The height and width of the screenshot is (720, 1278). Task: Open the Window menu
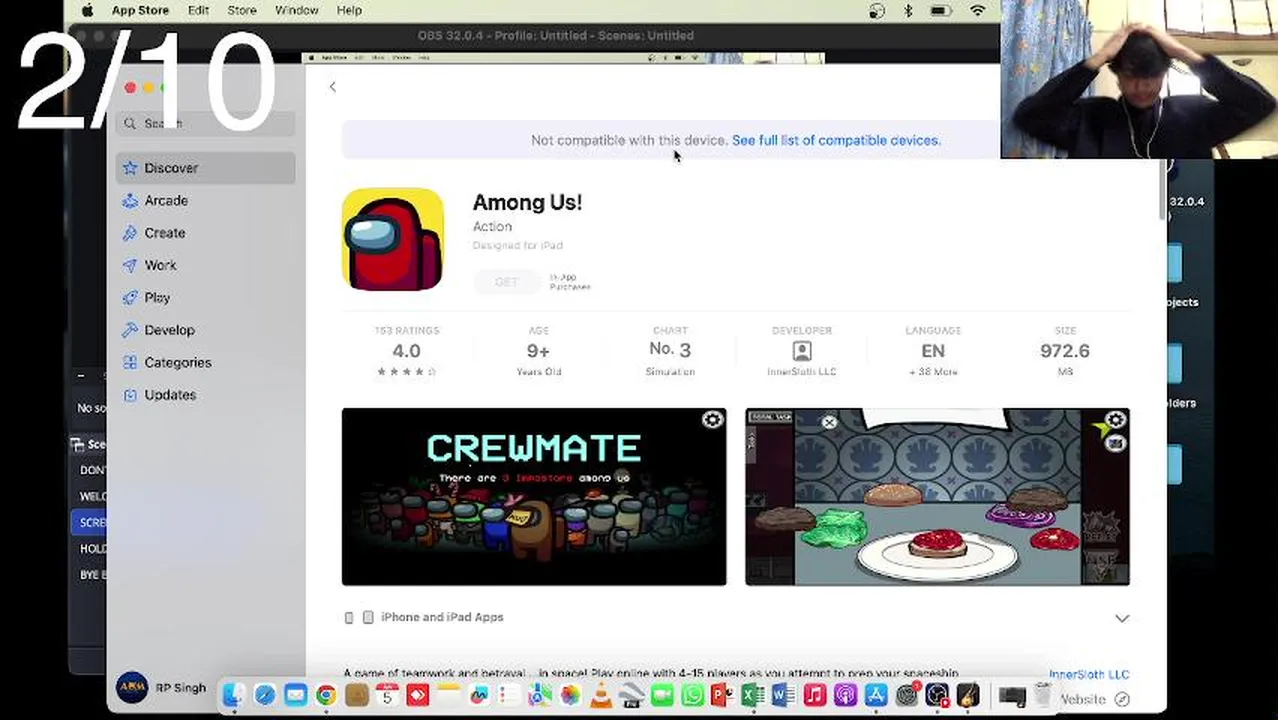click(x=296, y=10)
